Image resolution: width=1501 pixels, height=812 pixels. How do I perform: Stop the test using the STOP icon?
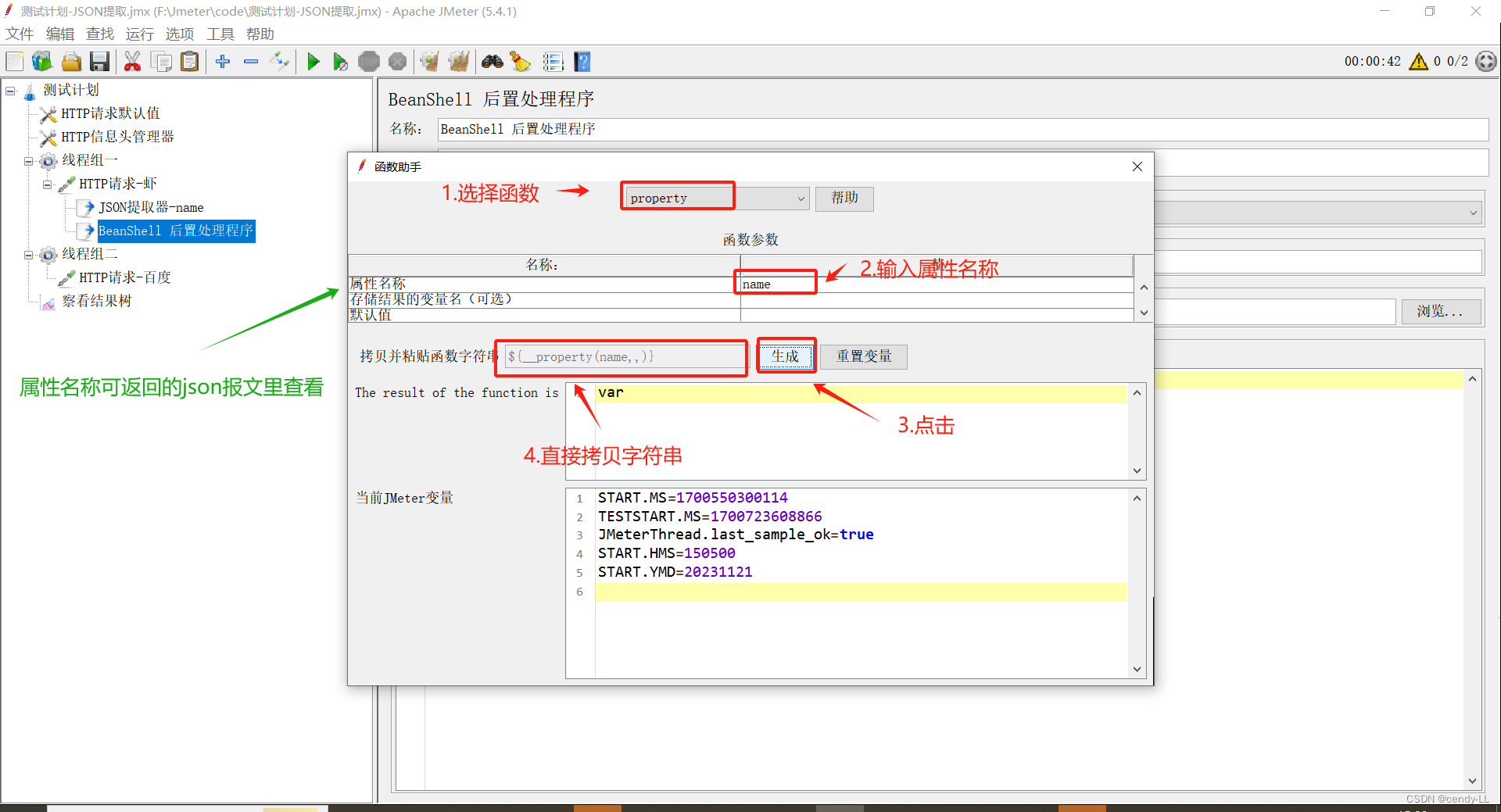click(368, 61)
